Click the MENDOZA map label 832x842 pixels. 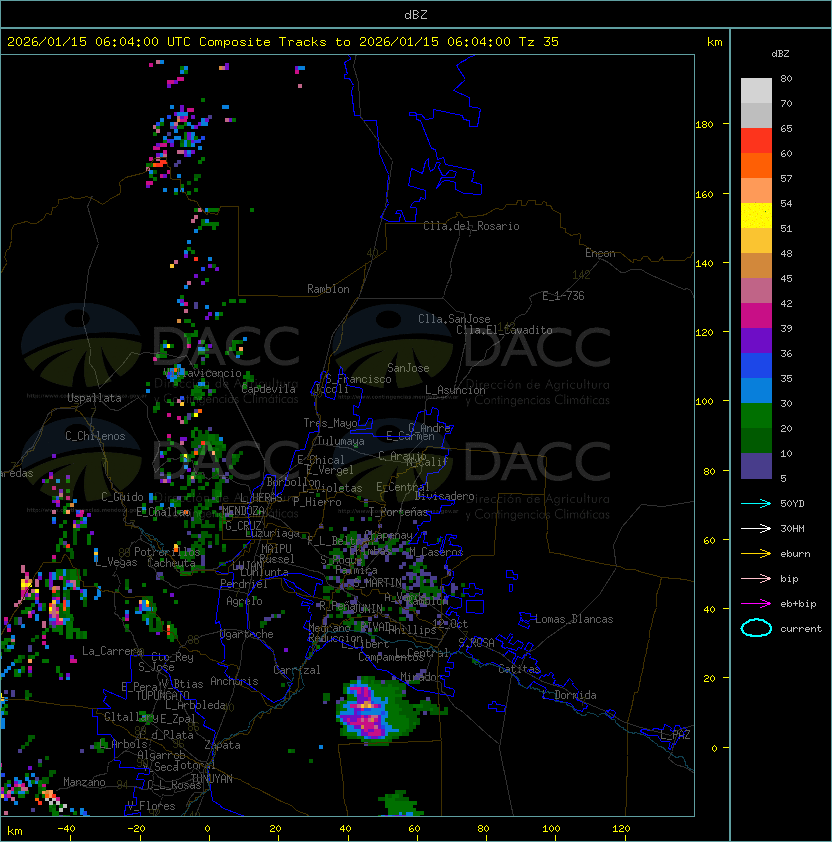pos(243,510)
